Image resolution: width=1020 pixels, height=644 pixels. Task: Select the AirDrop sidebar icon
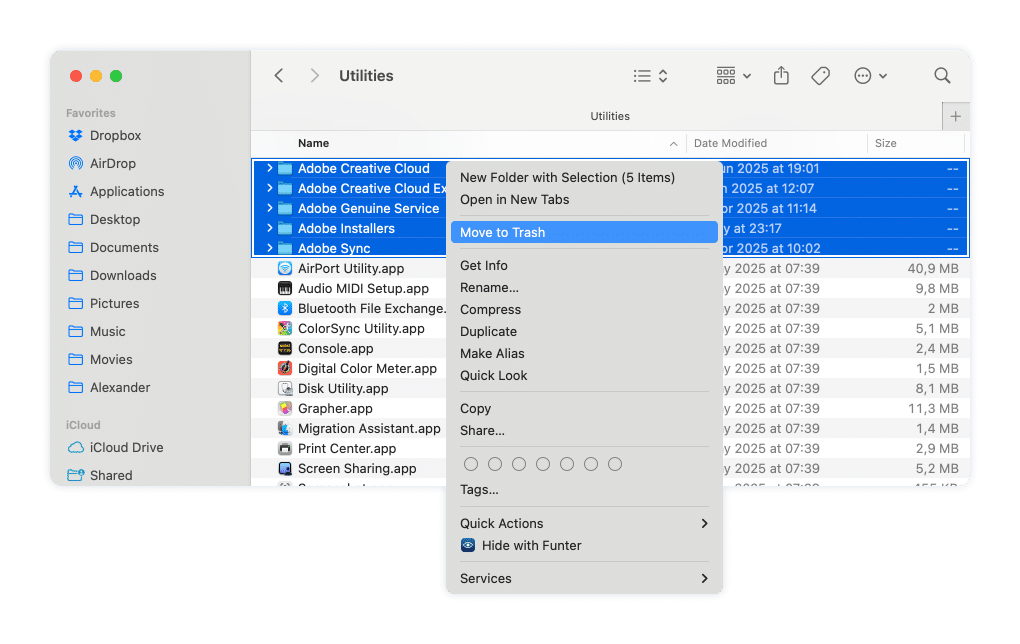click(75, 164)
